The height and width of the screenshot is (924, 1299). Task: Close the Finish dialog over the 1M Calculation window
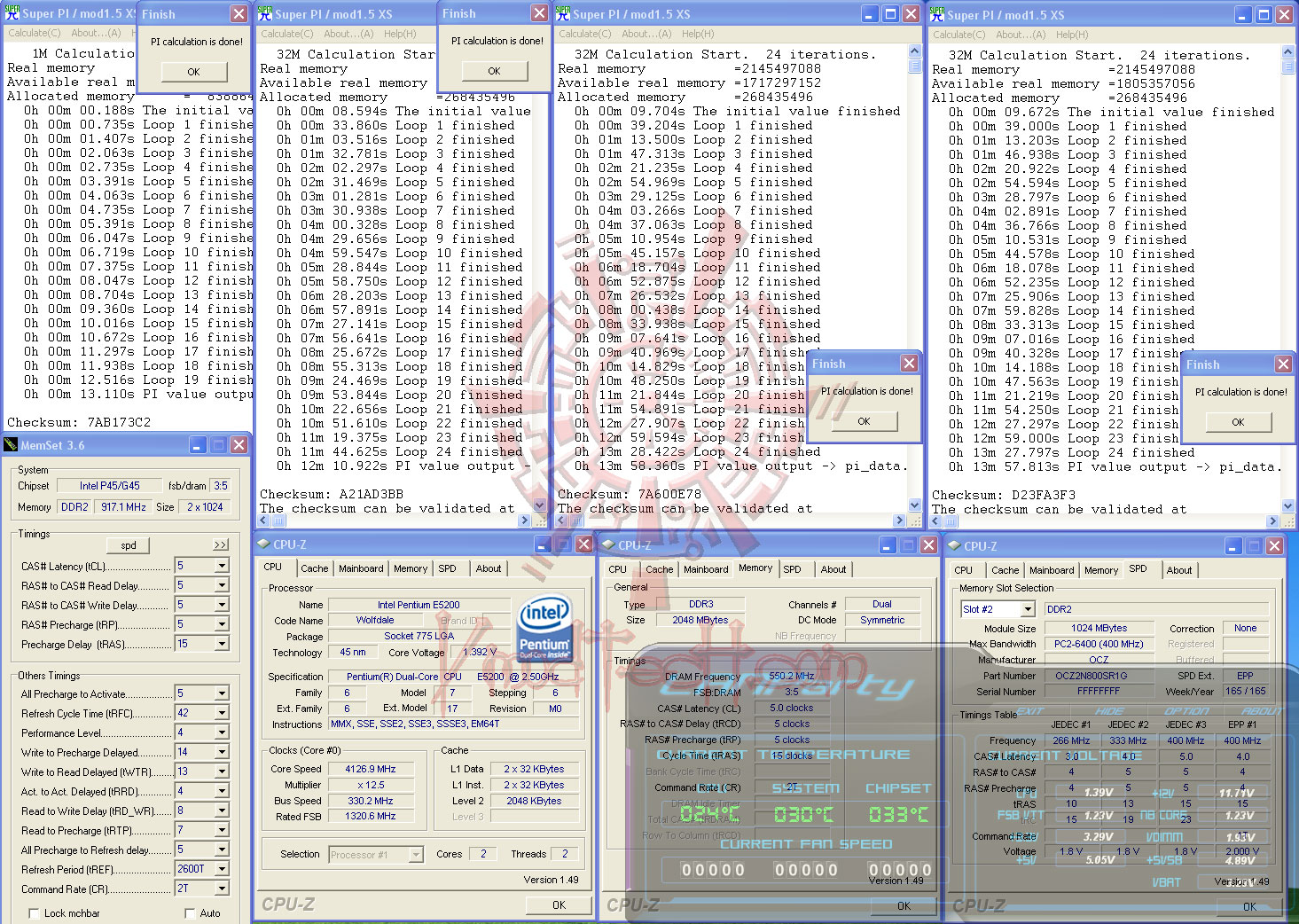(239, 14)
